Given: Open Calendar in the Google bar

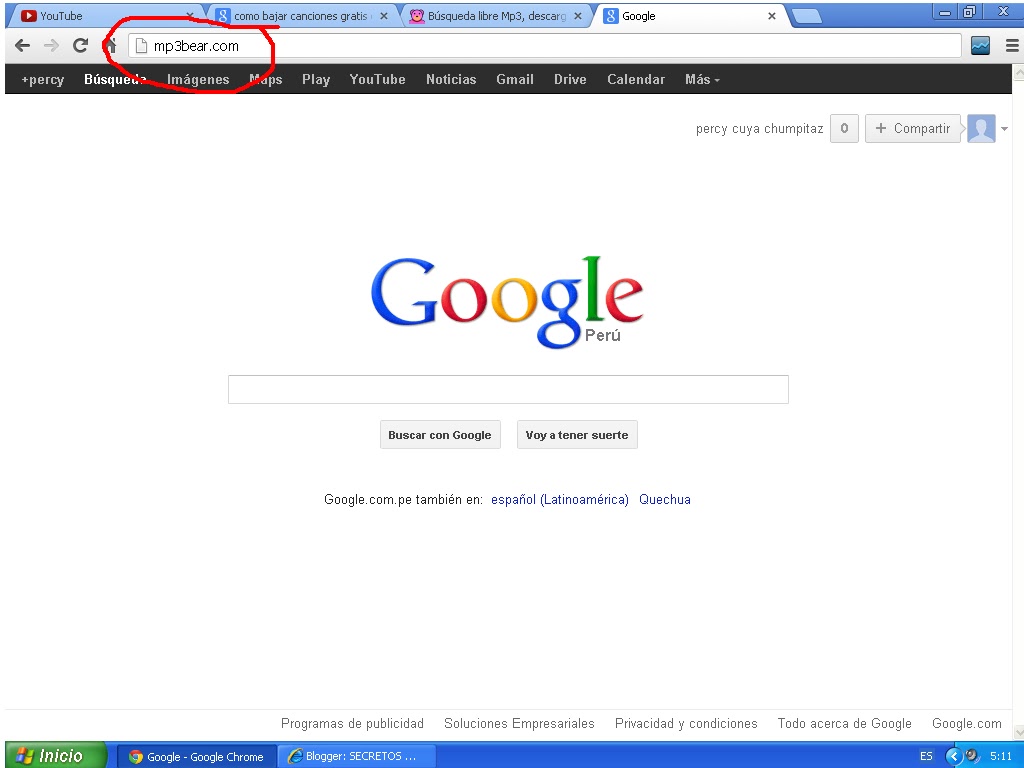Looking at the screenshot, I should click(636, 80).
